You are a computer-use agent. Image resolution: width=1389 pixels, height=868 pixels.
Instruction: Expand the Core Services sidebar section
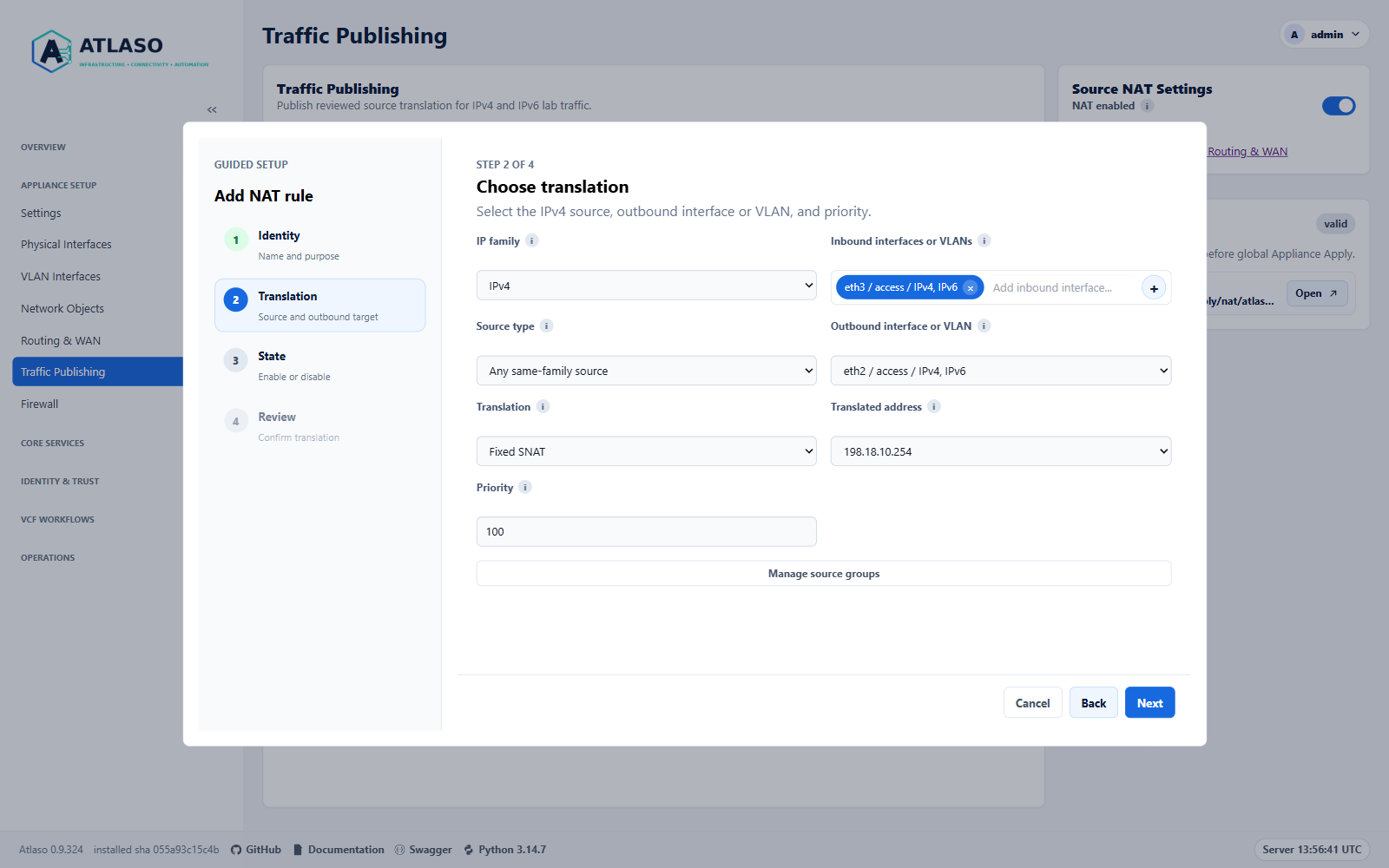click(x=53, y=444)
